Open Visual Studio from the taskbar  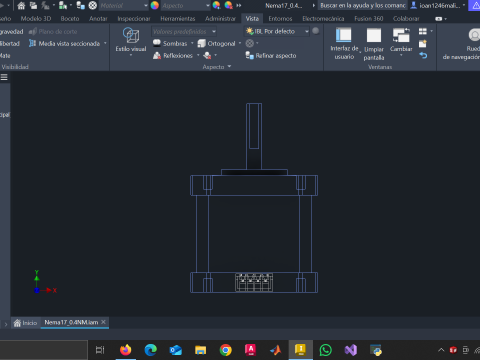pyautogui.click(x=351, y=350)
